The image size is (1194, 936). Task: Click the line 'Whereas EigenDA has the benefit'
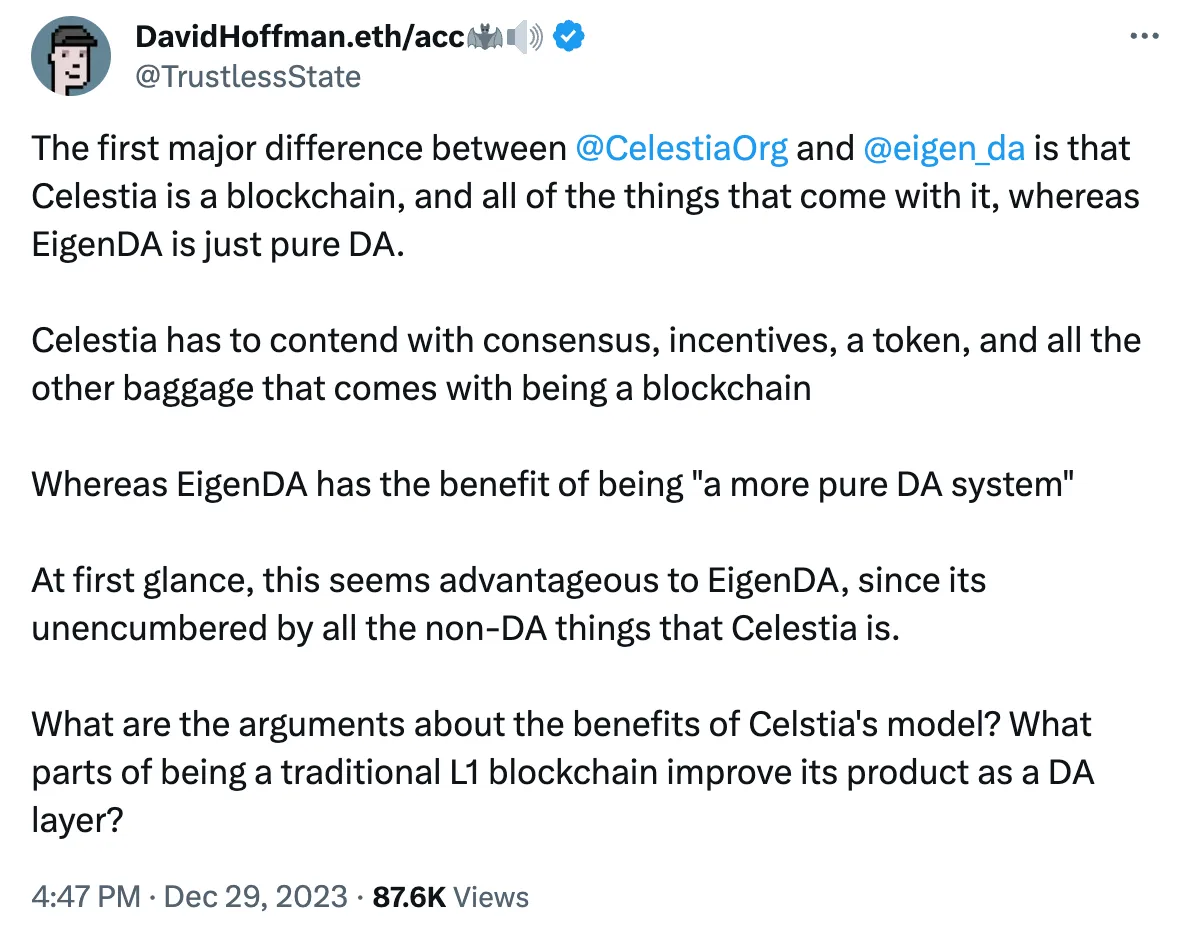tap(553, 484)
